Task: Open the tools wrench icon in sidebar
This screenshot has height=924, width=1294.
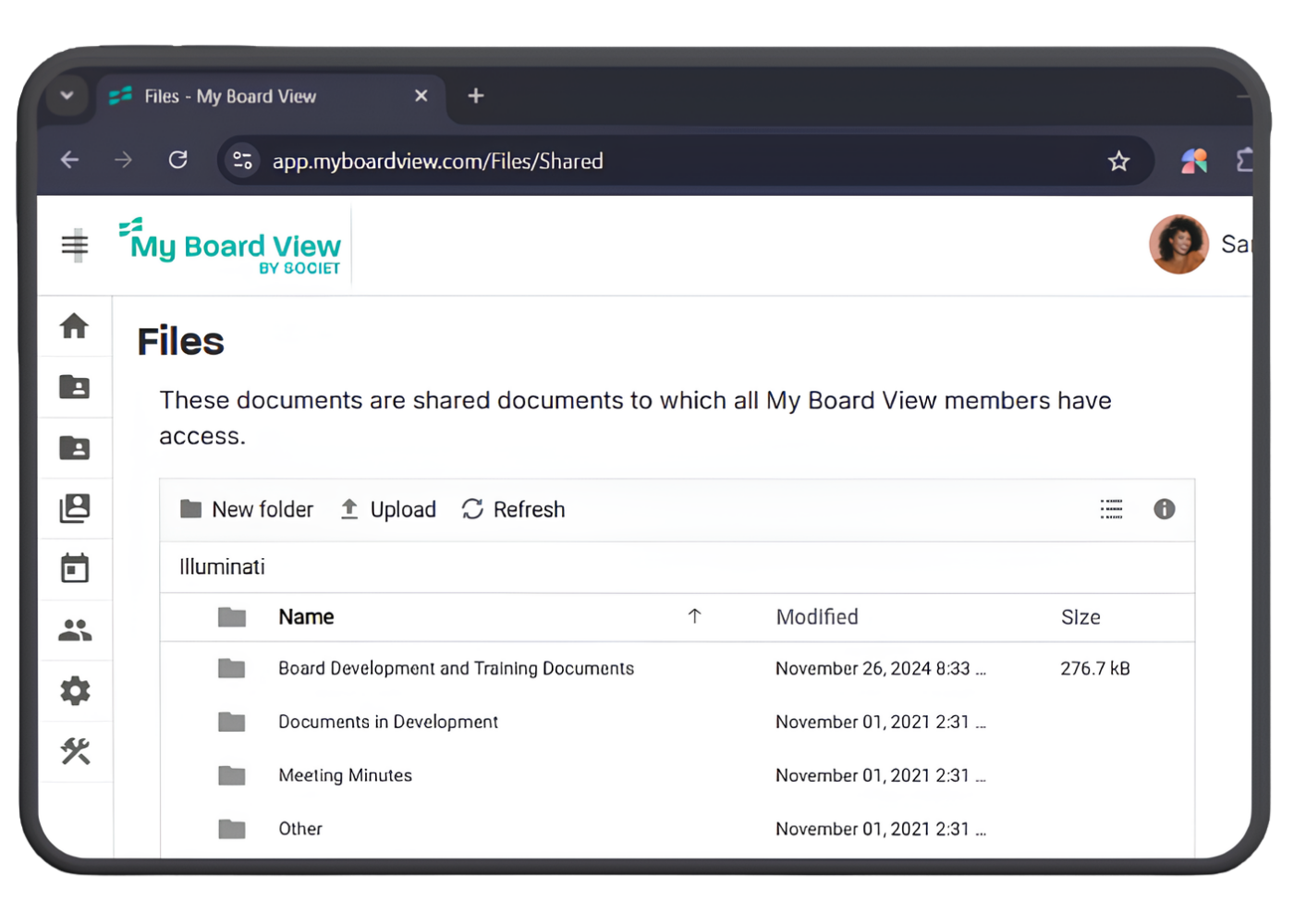Action: click(75, 751)
